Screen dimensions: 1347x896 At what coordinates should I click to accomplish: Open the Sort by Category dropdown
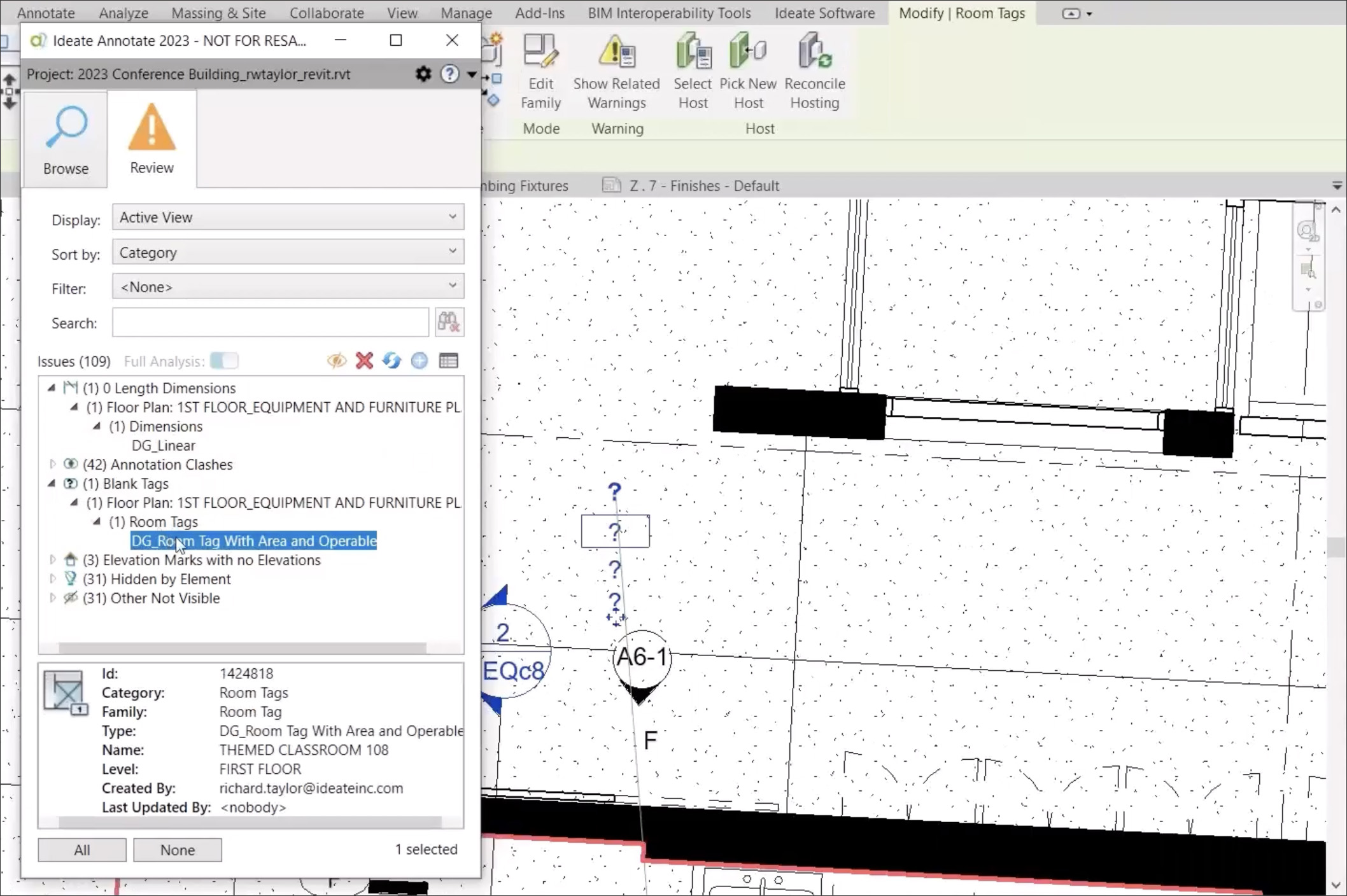(288, 253)
